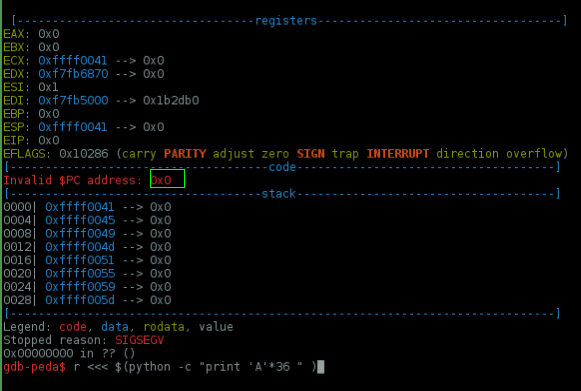Click the INTERRUPT flag in EFLAGS
This screenshot has height=391, width=581.
tap(398, 154)
